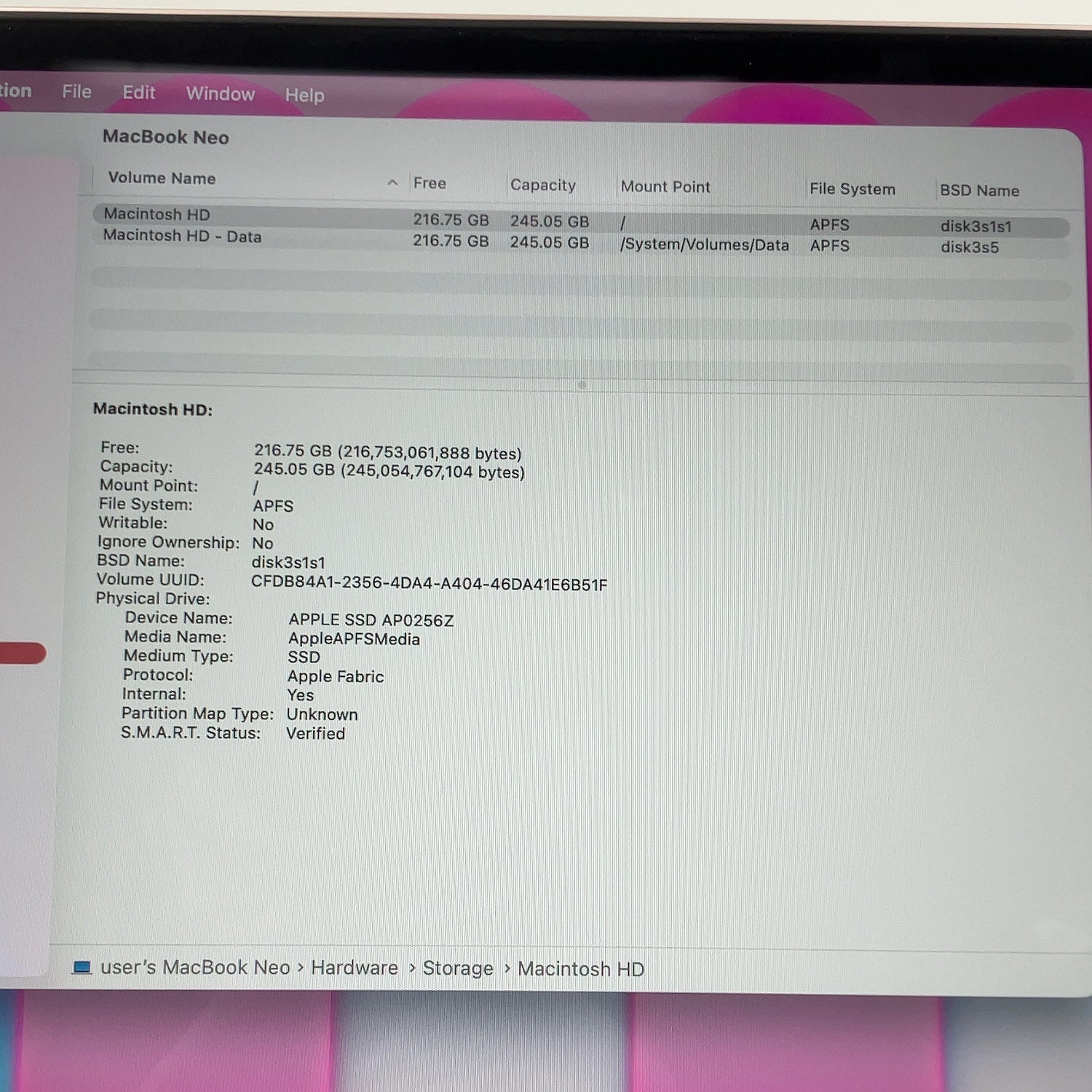
Task: Click user's MacBook Neo in path bar
Action: click(195, 968)
